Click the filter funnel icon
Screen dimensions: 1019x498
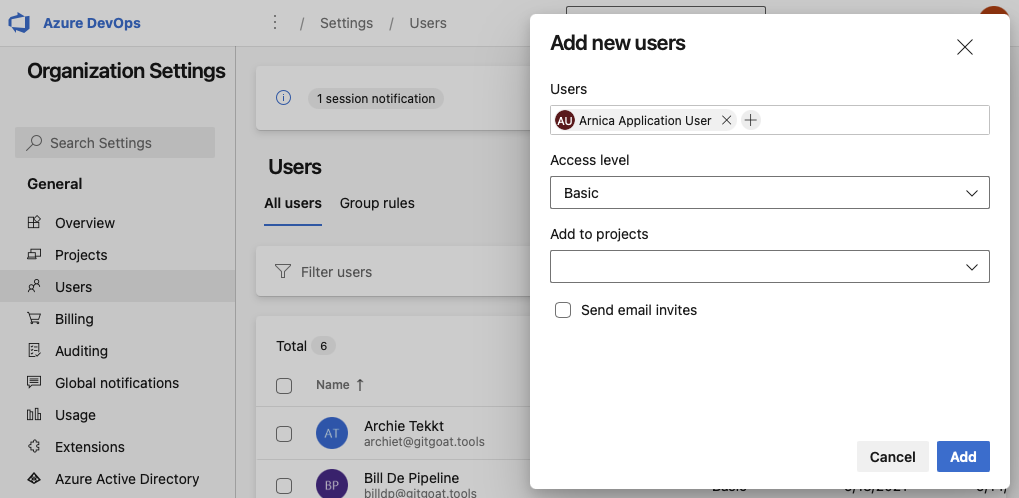click(282, 272)
